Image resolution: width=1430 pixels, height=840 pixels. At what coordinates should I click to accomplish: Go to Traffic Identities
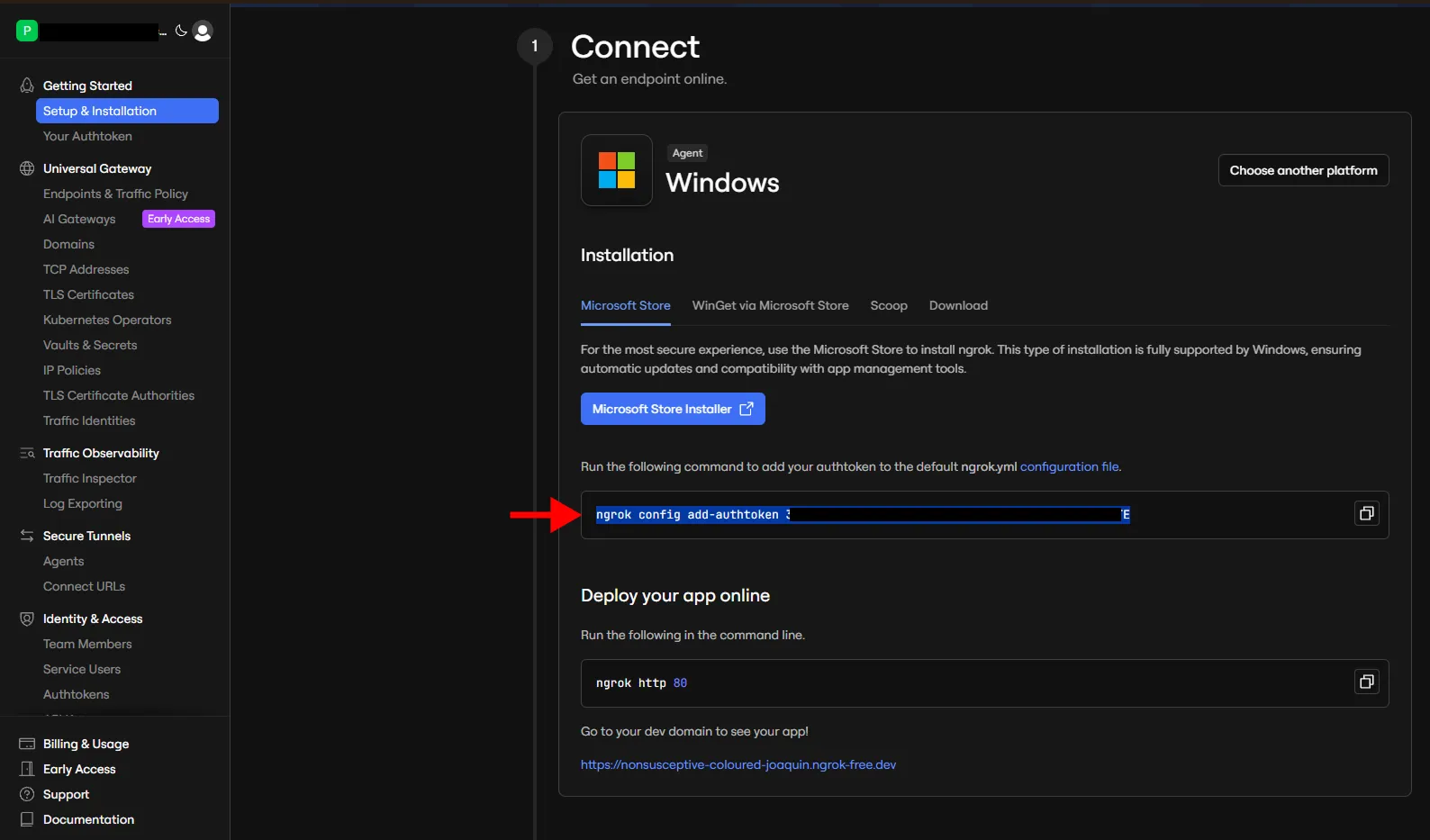89,420
